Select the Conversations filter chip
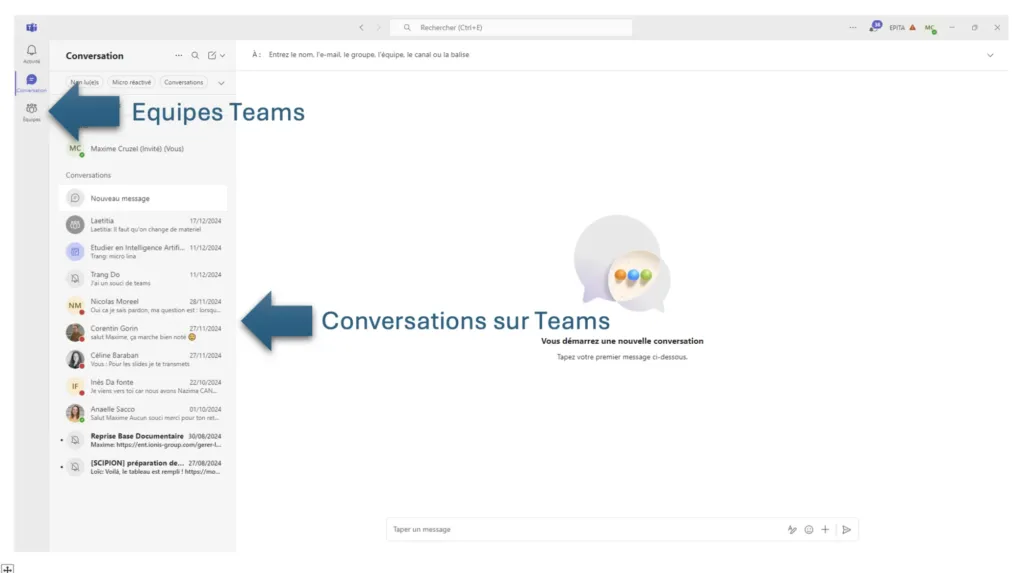1024x573 pixels. pyautogui.click(x=184, y=82)
